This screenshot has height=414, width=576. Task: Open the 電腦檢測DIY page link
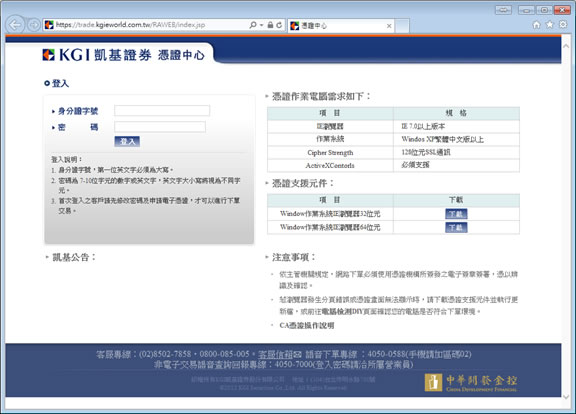(x=341, y=312)
